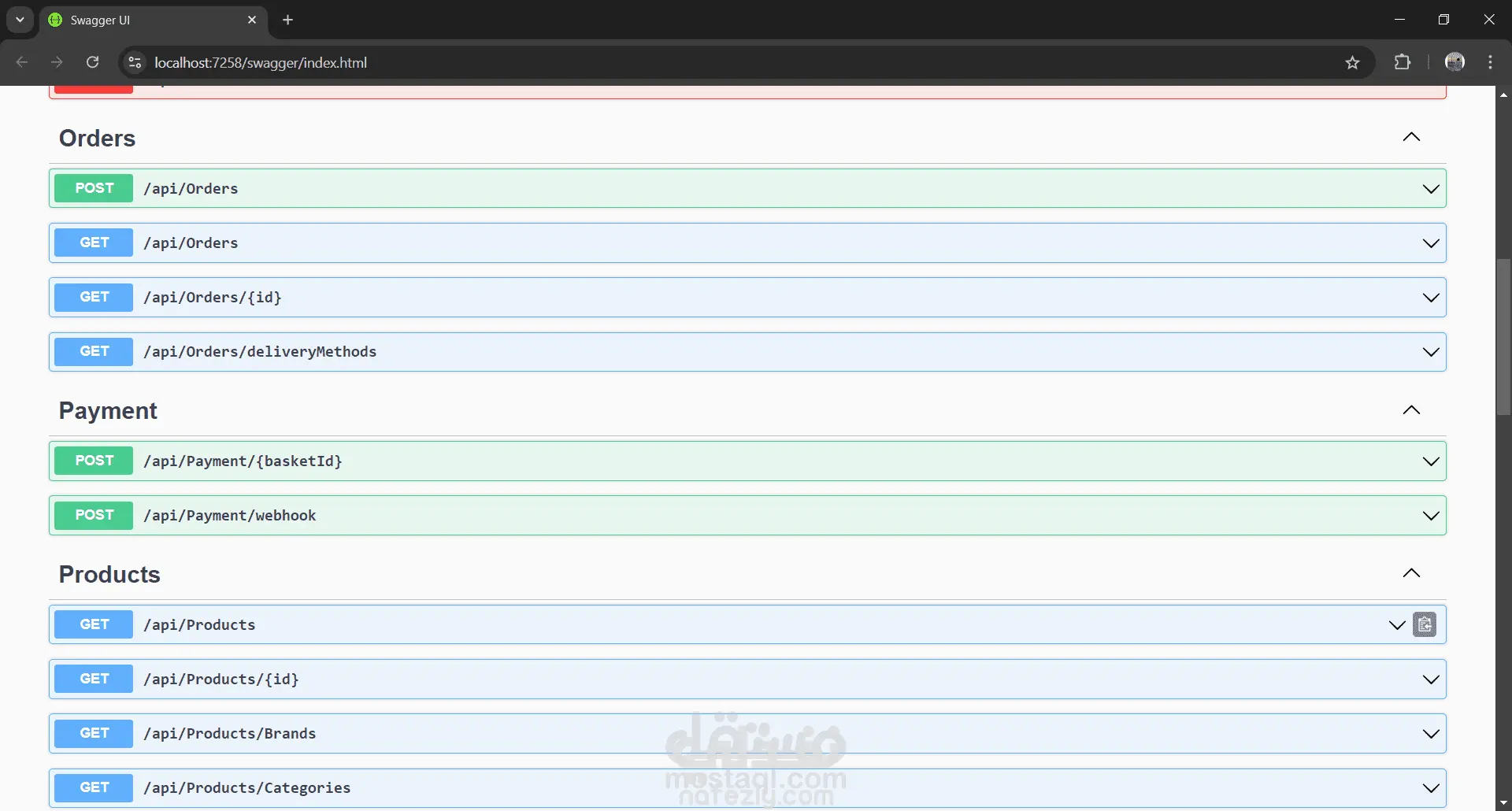The height and width of the screenshot is (811, 1512).
Task: Expand GET /api/Products/Categories arrow
Action: coord(1431,788)
